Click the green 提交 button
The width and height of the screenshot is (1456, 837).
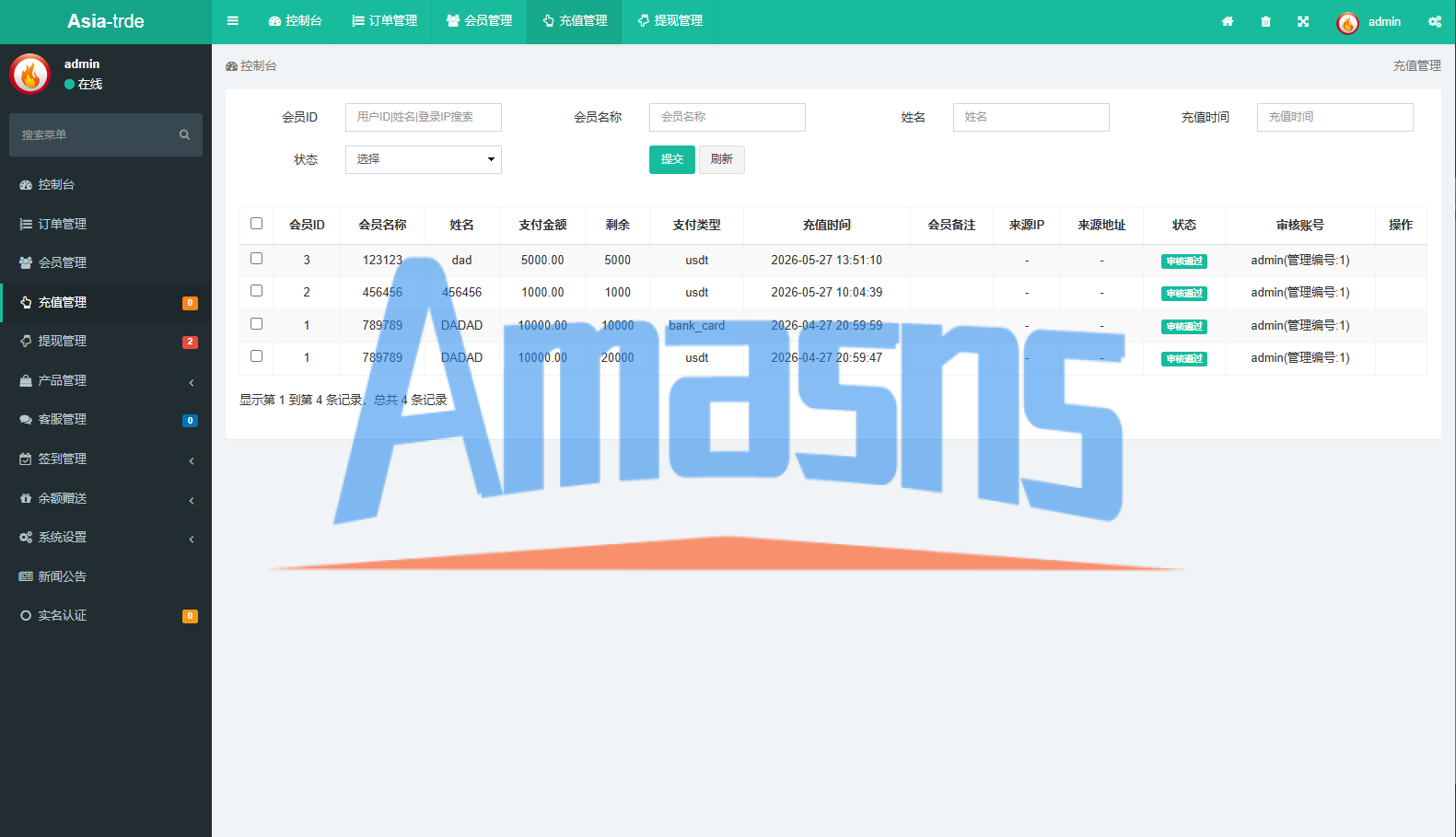[672, 159]
